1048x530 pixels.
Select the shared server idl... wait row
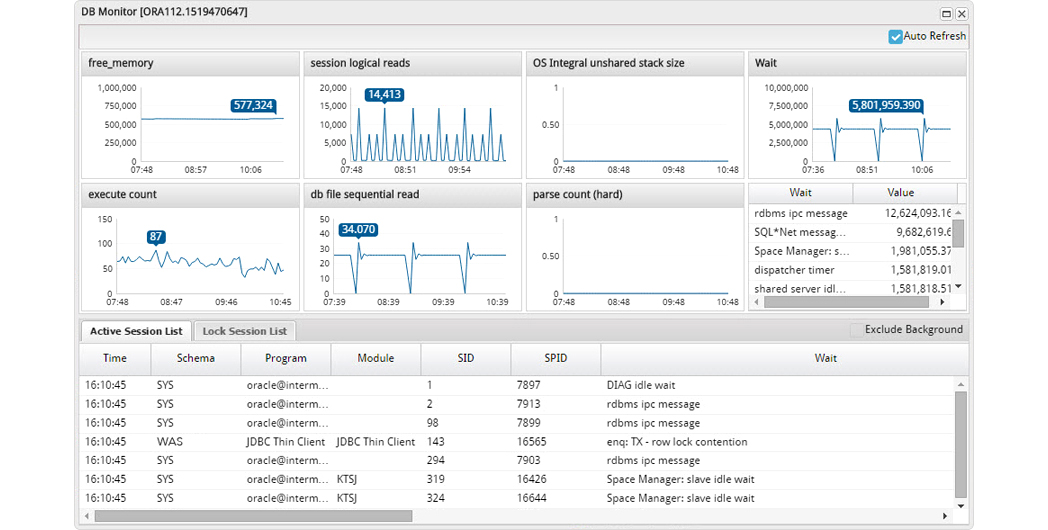[x=851, y=289]
